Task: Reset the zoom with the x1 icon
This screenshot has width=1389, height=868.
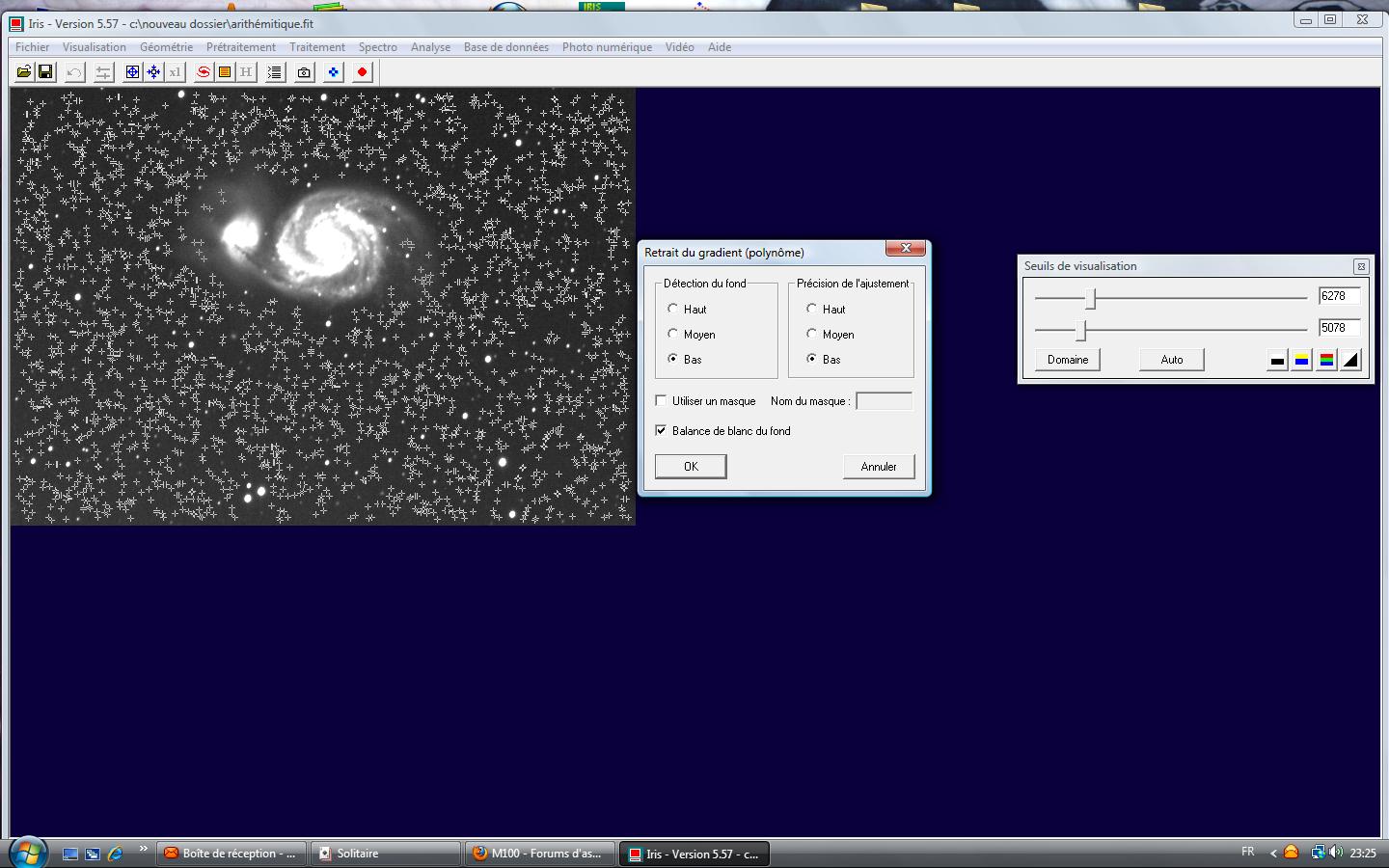Action: 175,72
